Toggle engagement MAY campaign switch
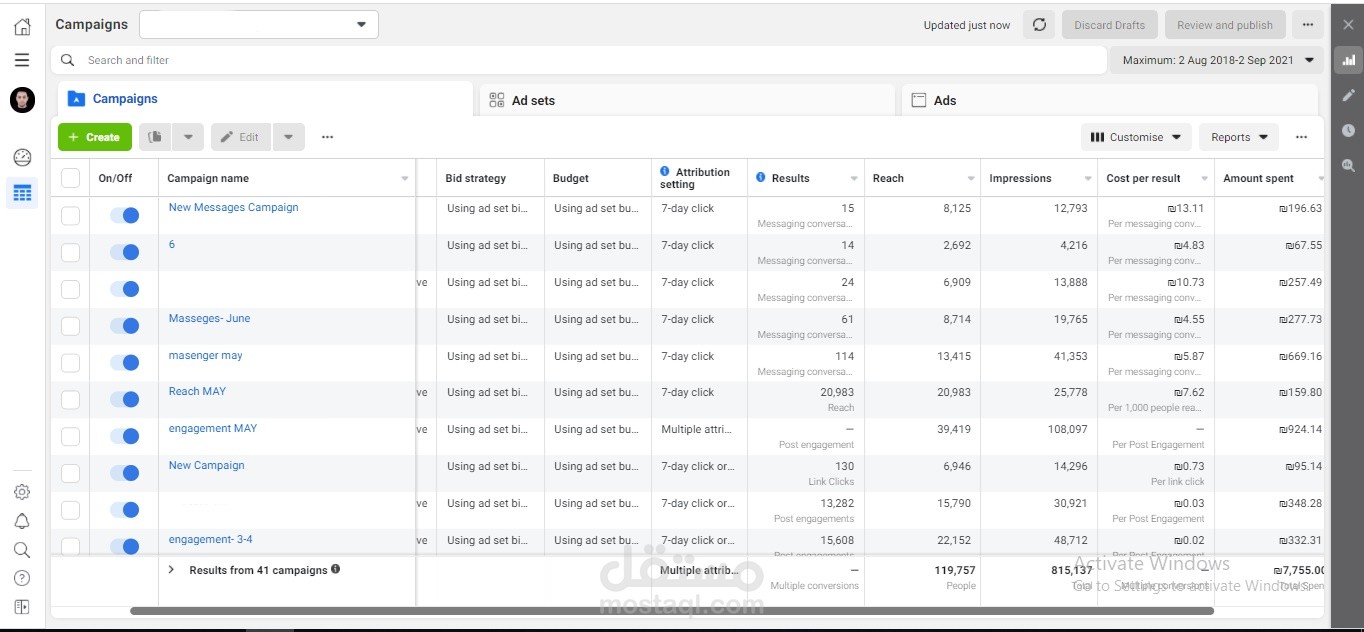The width and height of the screenshot is (1364, 632). (124, 436)
